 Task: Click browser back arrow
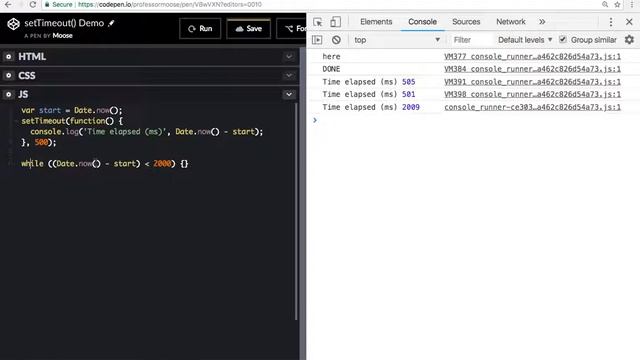[8, 4]
